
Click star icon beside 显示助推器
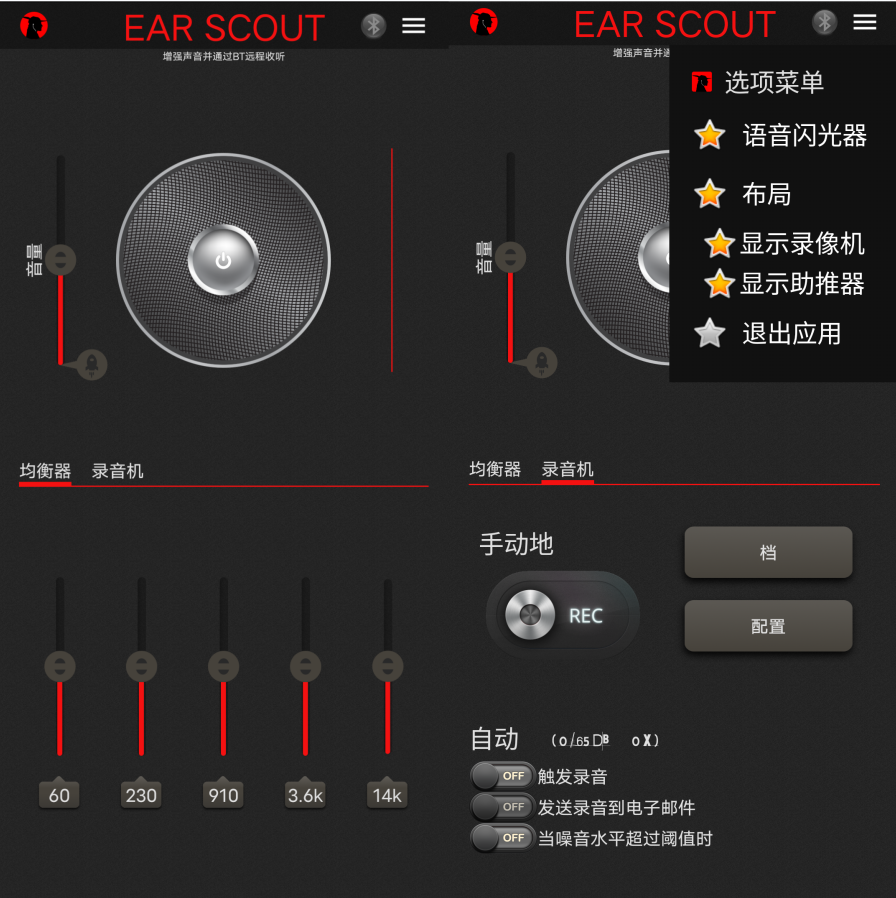click(x=720, y=283)
